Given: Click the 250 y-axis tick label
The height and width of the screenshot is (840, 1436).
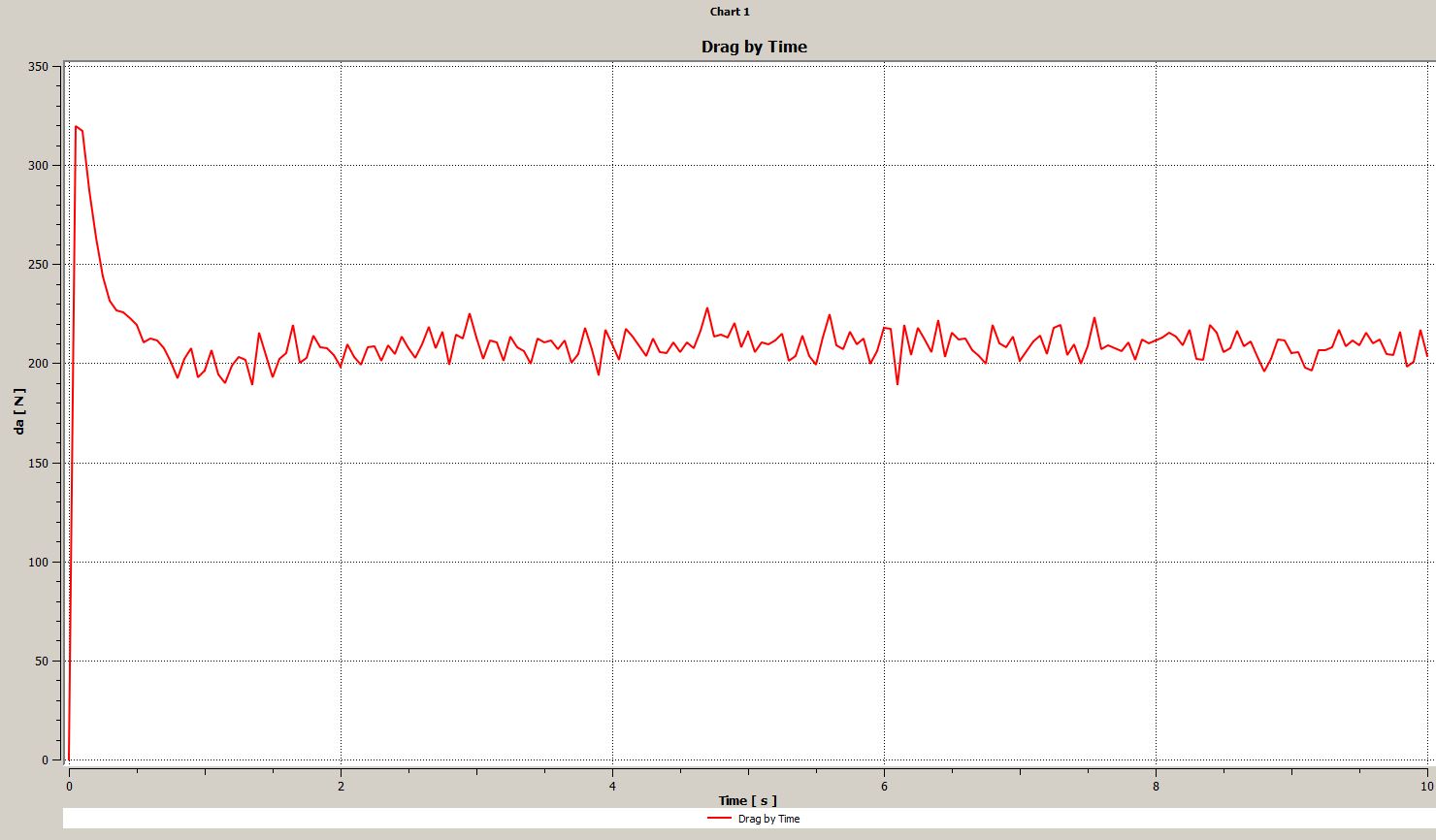Looking at the screenshot, I should [38, 265].
